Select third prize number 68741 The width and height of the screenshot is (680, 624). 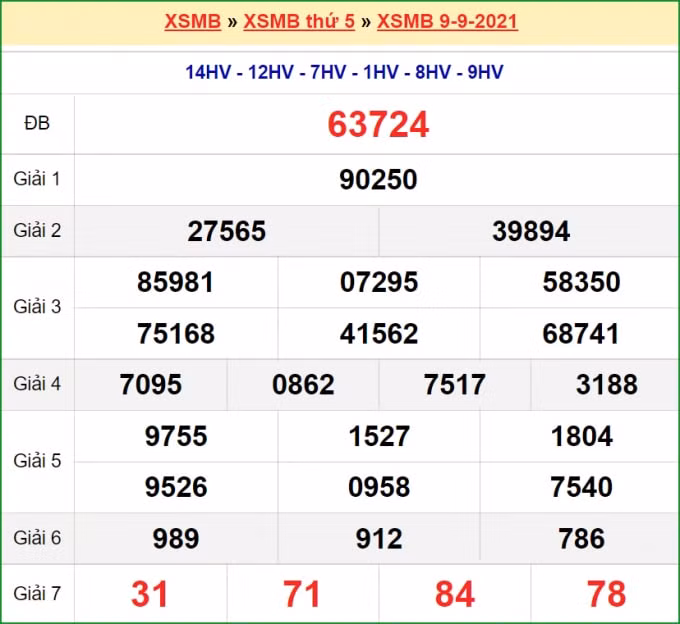pyautogui.click(x=581, y=334)
